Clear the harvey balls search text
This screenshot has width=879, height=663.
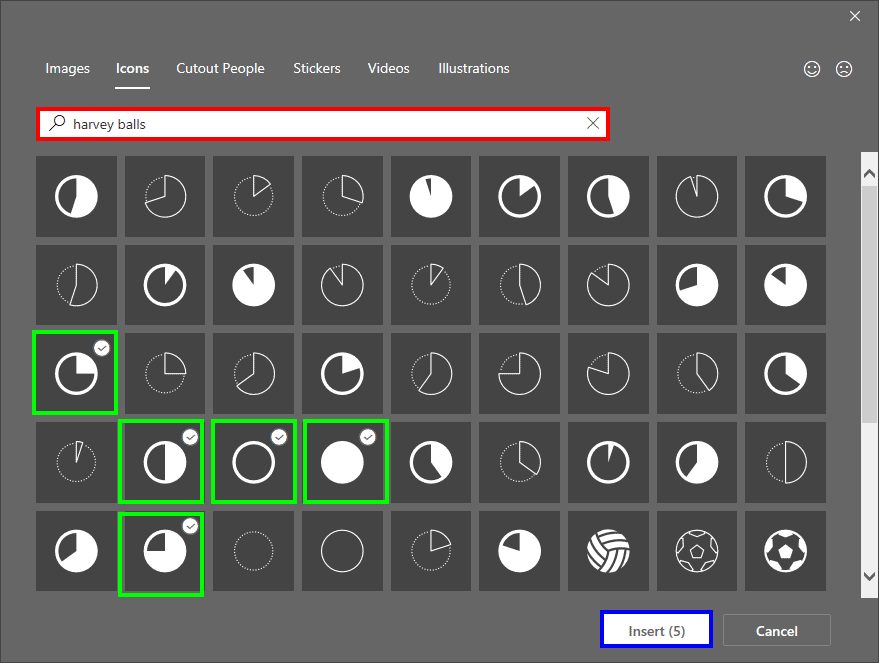tap(592, 122)
